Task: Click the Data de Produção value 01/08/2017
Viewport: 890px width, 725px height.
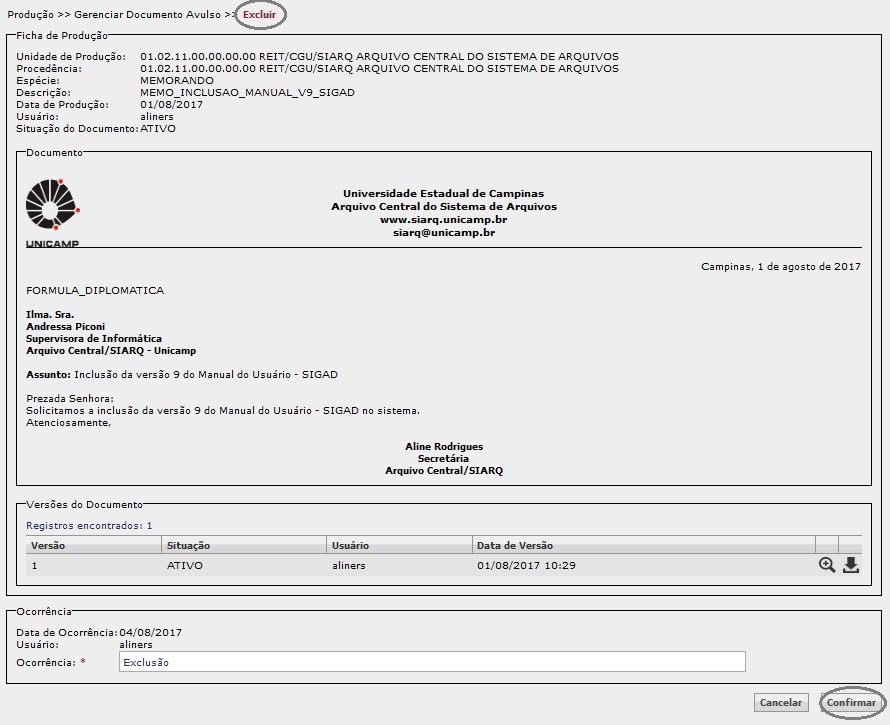Action: pyautogui.click(x=171, y=104)
